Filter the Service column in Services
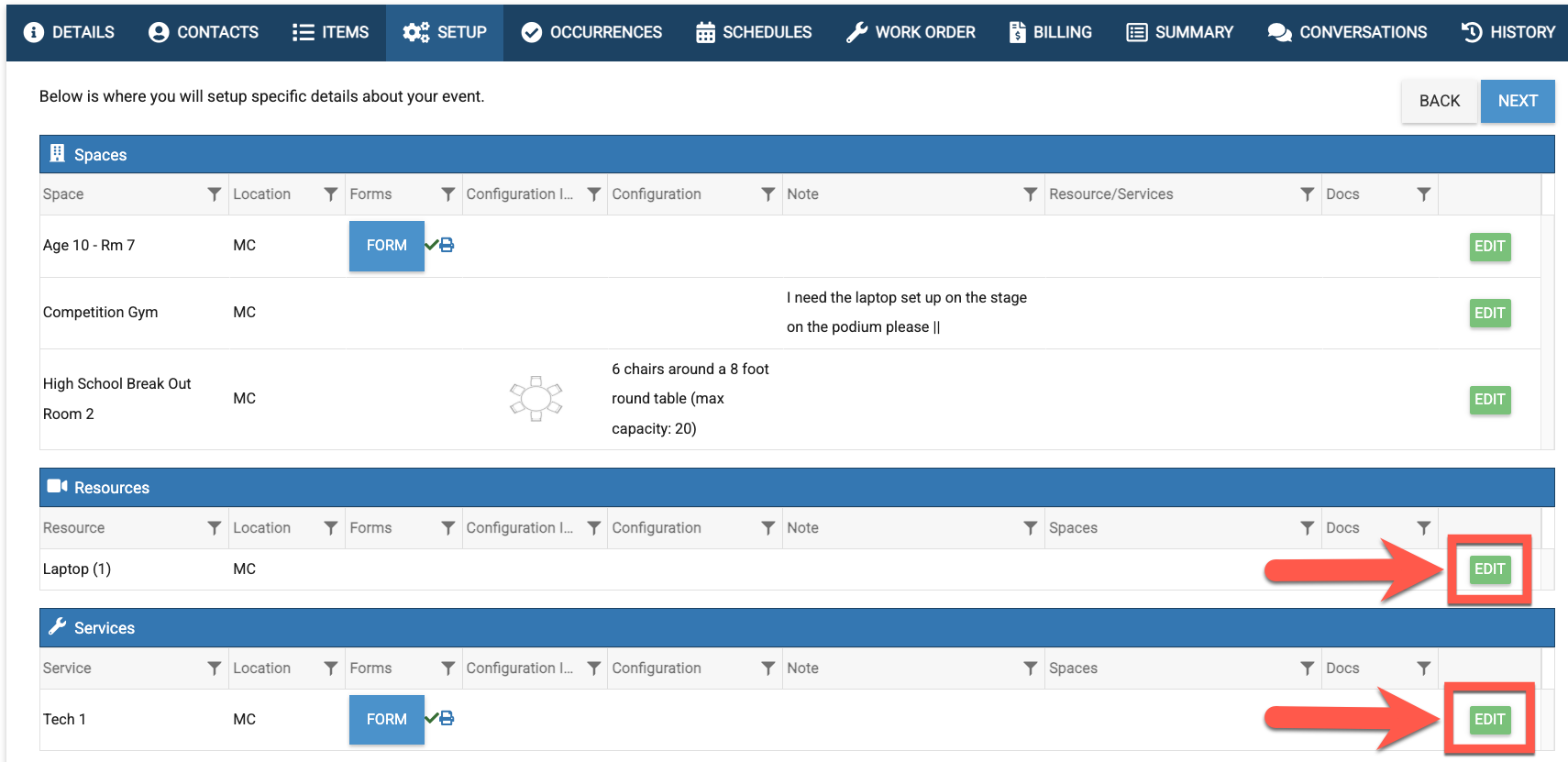Image resolution: width=1568 pixels, height=762 pixels. tap(215, 668)
